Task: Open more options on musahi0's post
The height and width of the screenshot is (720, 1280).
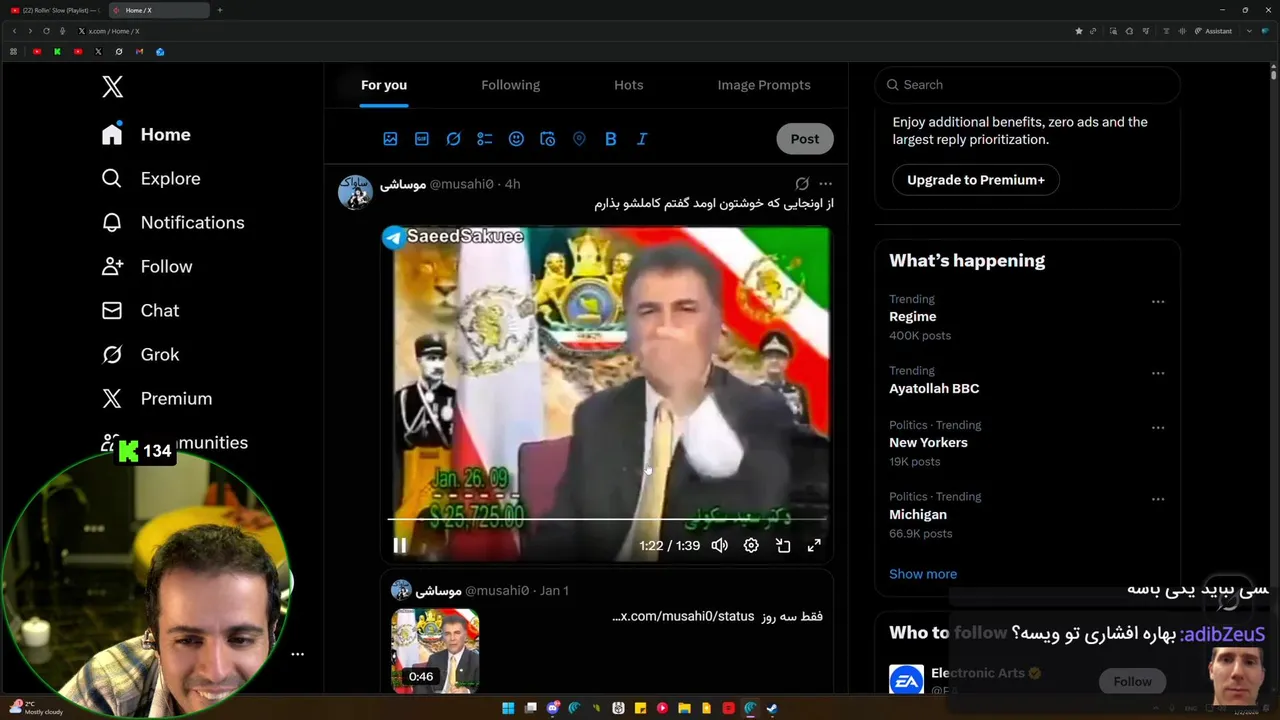Action: click(825, 184)
